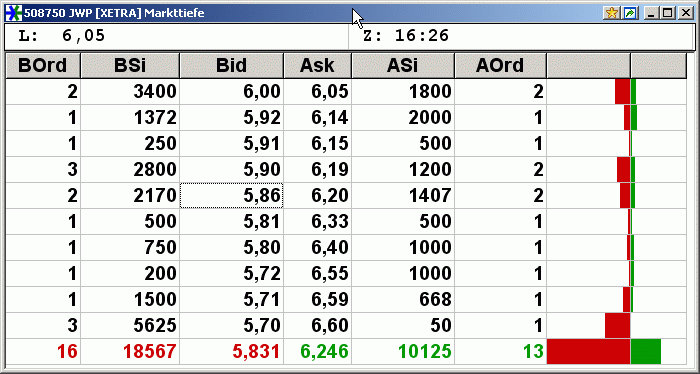
Task: Select bid size 2800
Action: [130, 170]
